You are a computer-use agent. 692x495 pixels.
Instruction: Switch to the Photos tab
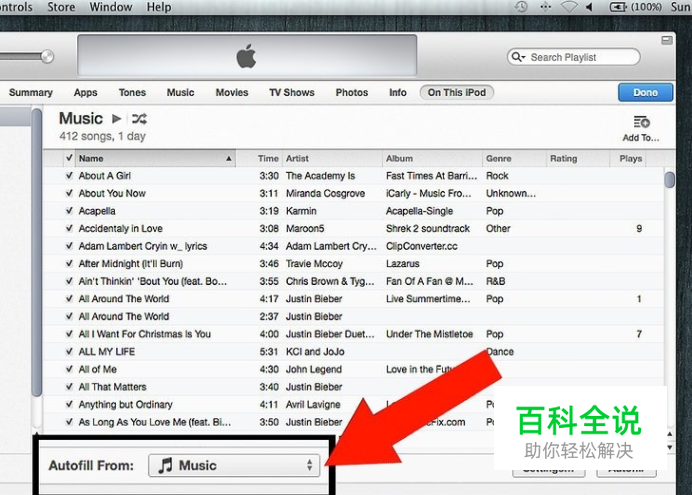[x=352, y=93]
